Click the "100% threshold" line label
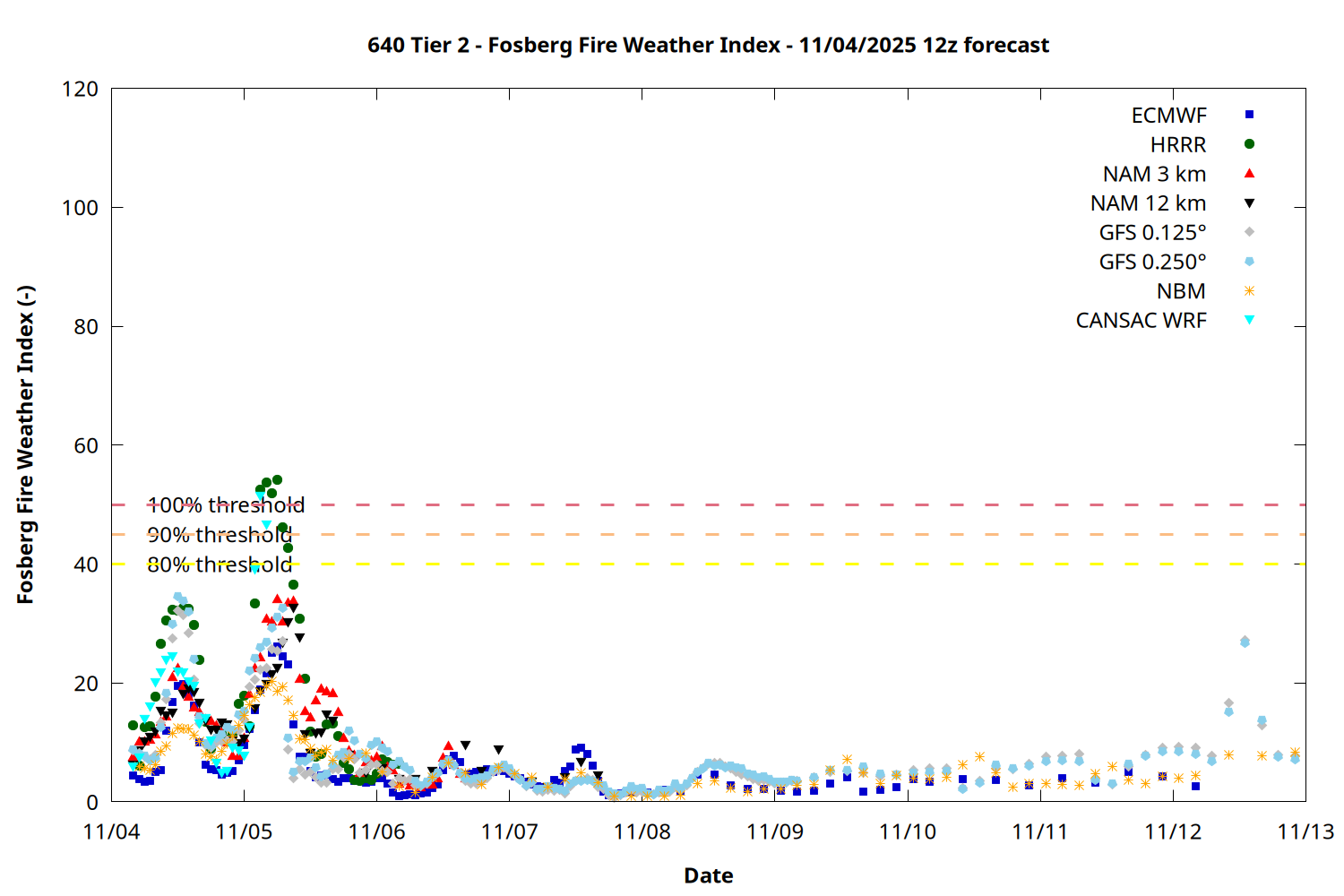 226,505
